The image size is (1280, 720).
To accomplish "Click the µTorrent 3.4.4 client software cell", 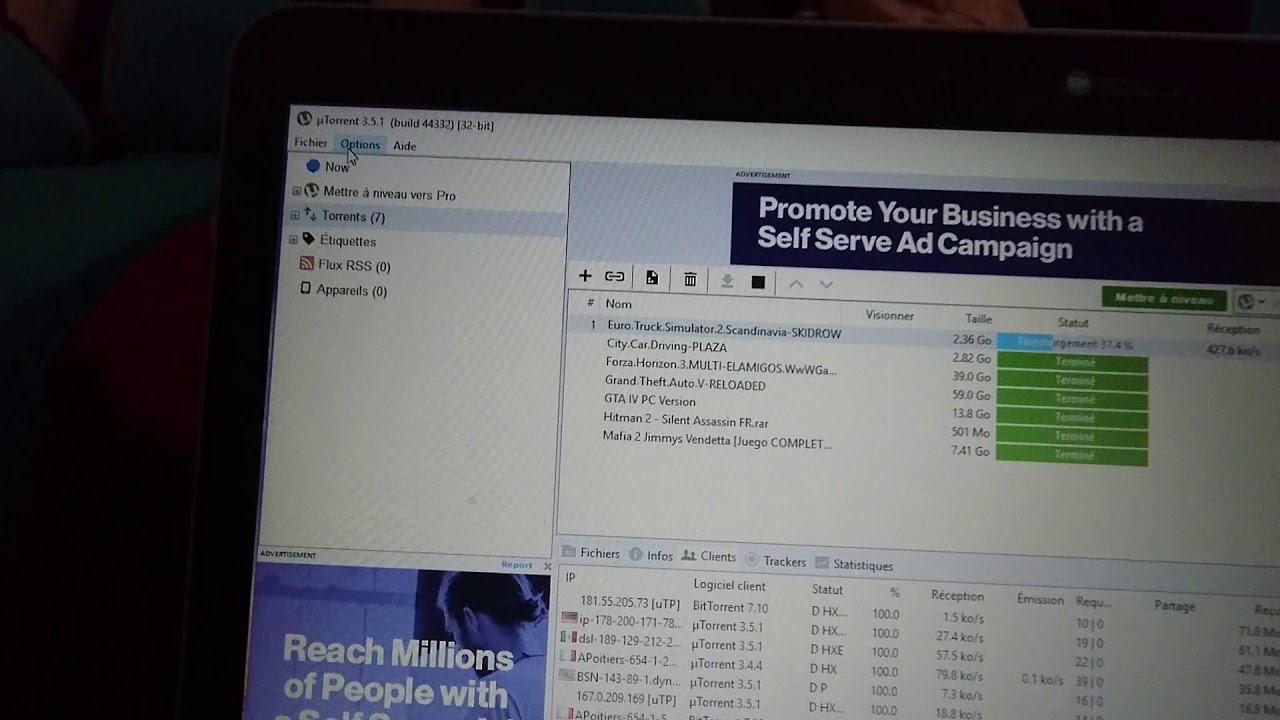I will tap(726, 664).
